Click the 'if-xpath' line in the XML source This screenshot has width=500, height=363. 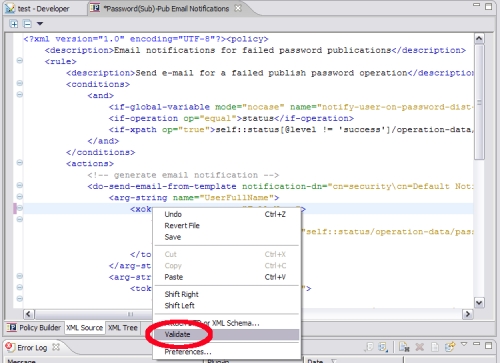[291, 130]
